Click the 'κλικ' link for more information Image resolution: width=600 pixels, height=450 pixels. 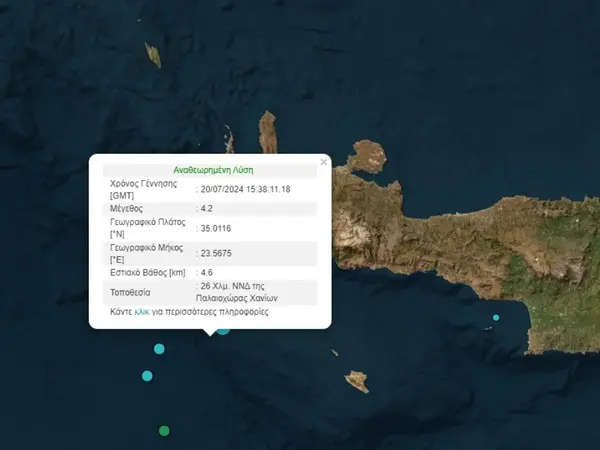click(141, 312)
